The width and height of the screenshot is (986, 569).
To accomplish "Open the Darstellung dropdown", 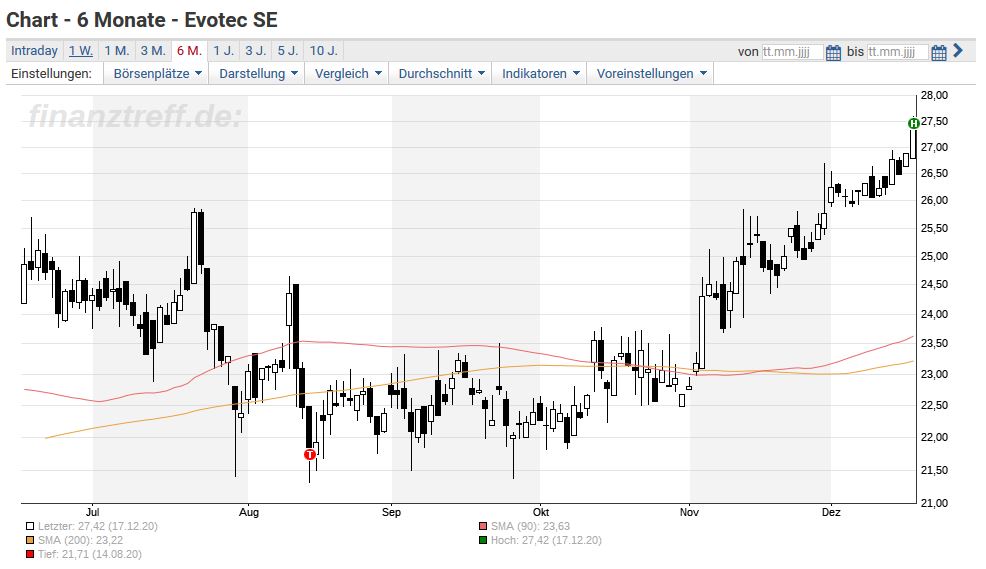I will pos(257,74).
